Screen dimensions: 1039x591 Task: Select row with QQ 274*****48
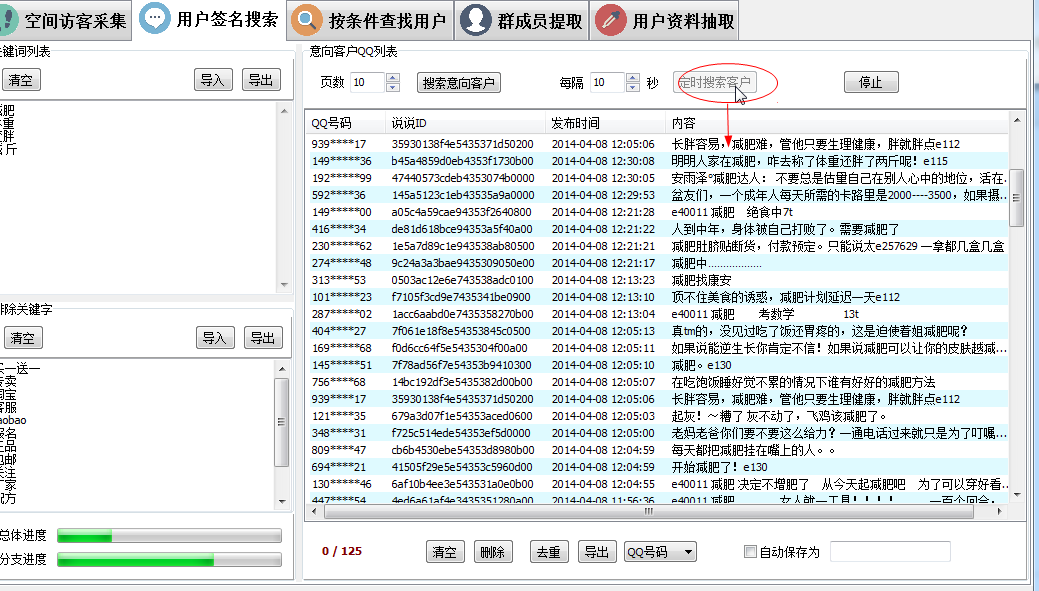[659, 263]
